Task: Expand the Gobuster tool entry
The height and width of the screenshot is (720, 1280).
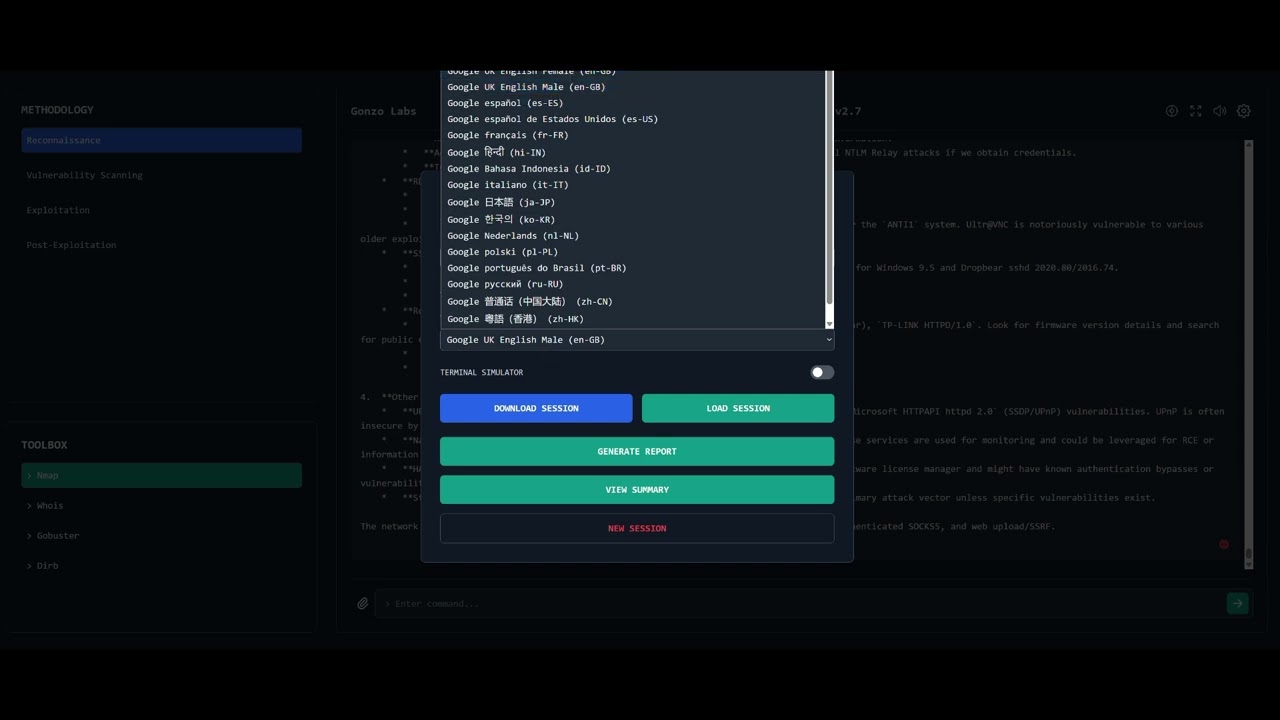Action: coord(161,536)
